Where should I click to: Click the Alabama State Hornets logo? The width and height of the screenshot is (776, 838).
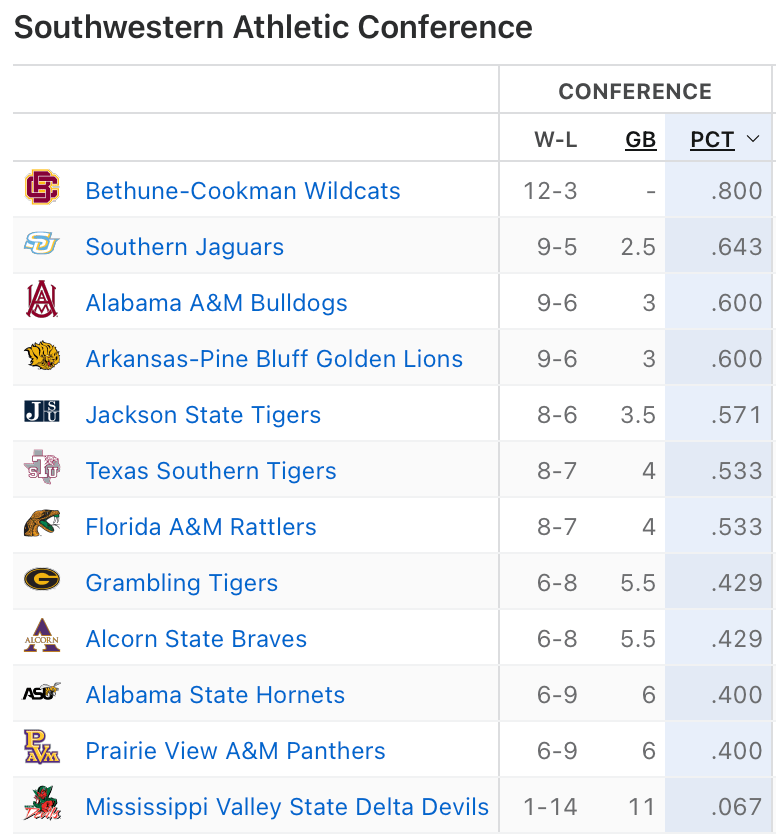[x=42, y=693]
